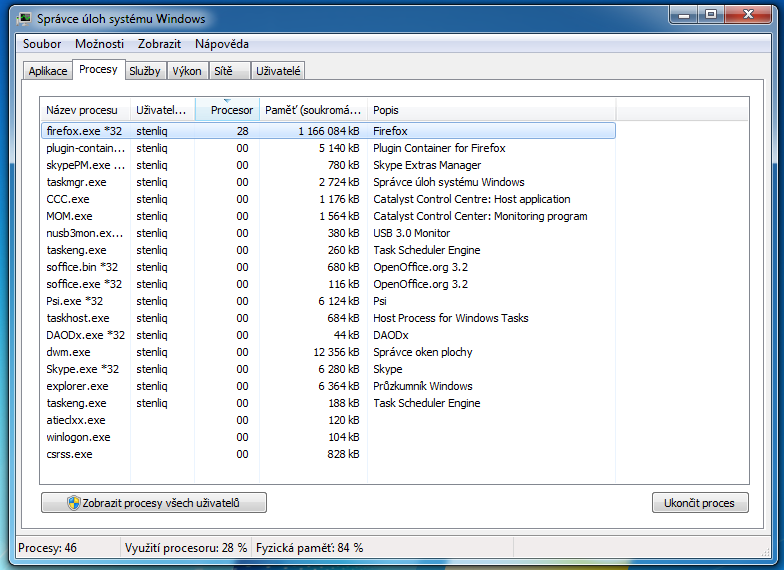Select the CCC.exe process row
The width and height of the screenshot is (784, 570).
click(328, 199)
